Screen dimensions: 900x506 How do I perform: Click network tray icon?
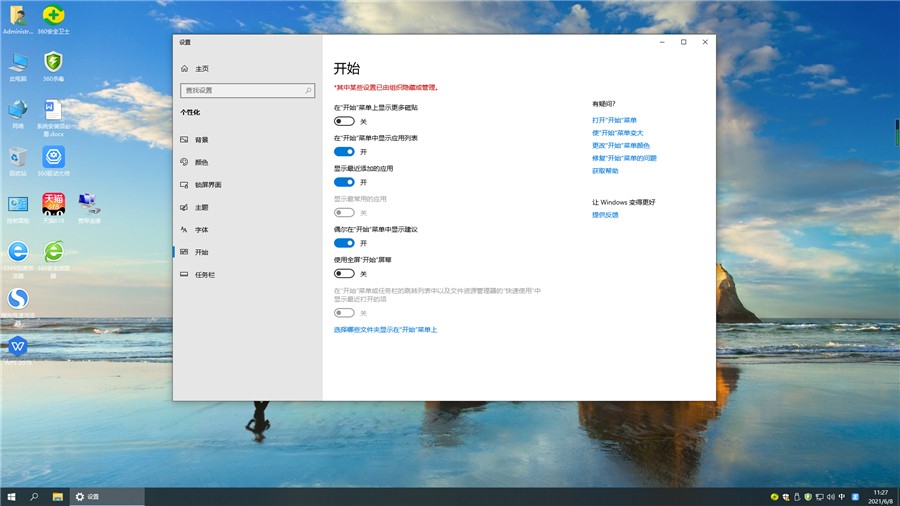(820, 497)
